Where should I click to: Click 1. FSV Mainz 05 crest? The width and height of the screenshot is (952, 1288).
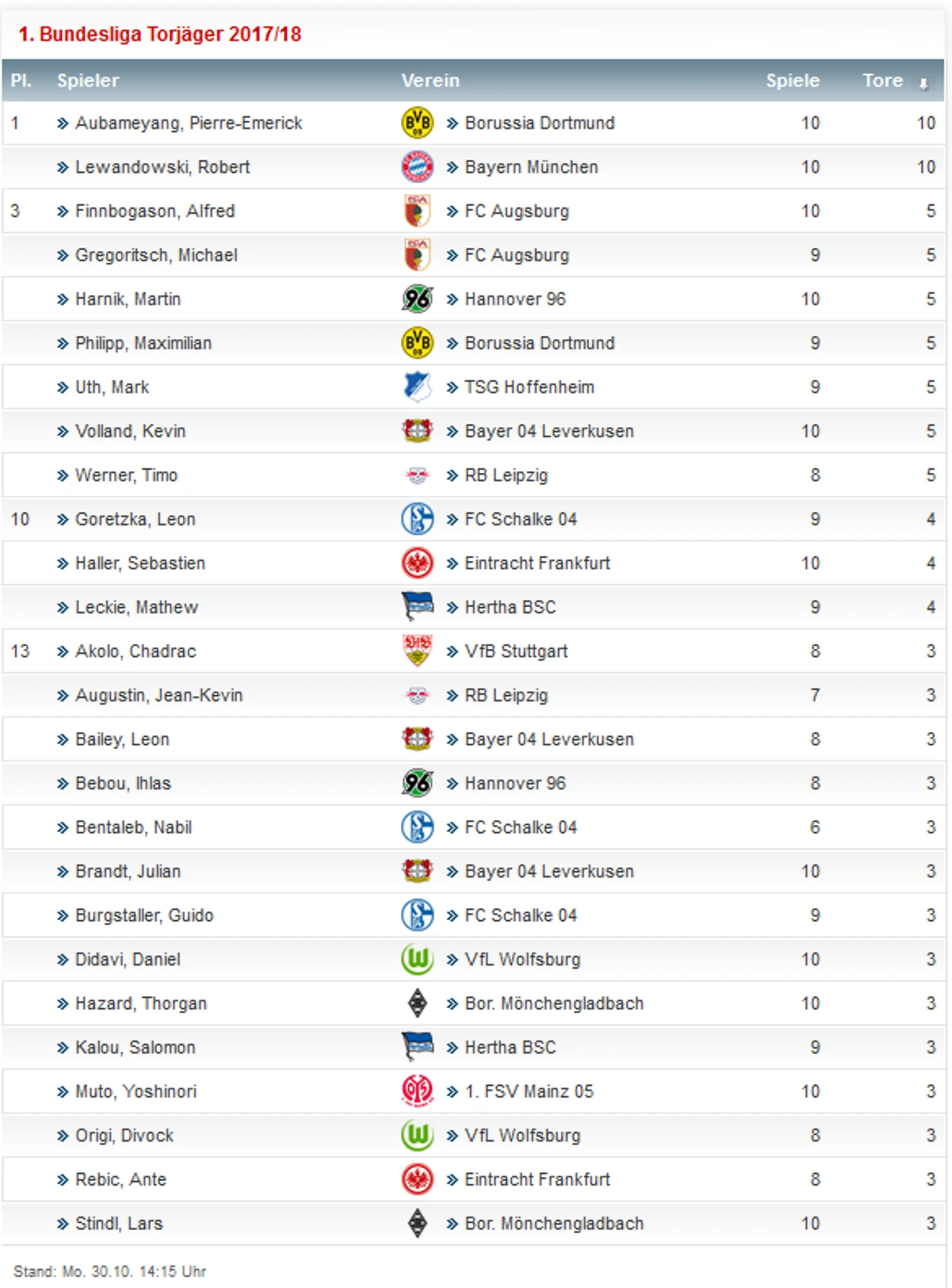pos(417,1091)
